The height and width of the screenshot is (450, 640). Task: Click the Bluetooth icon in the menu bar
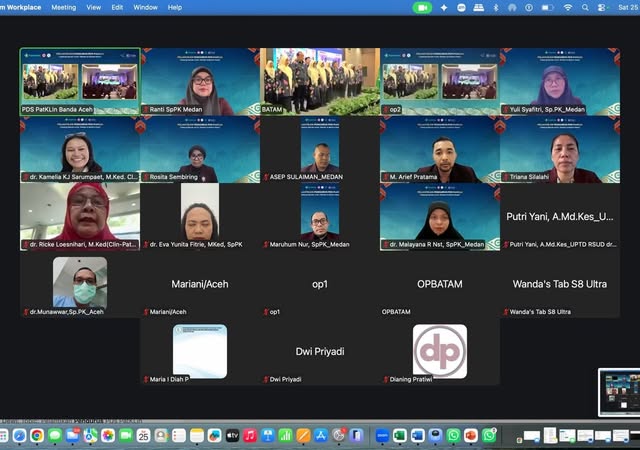[x=496, y=7]
